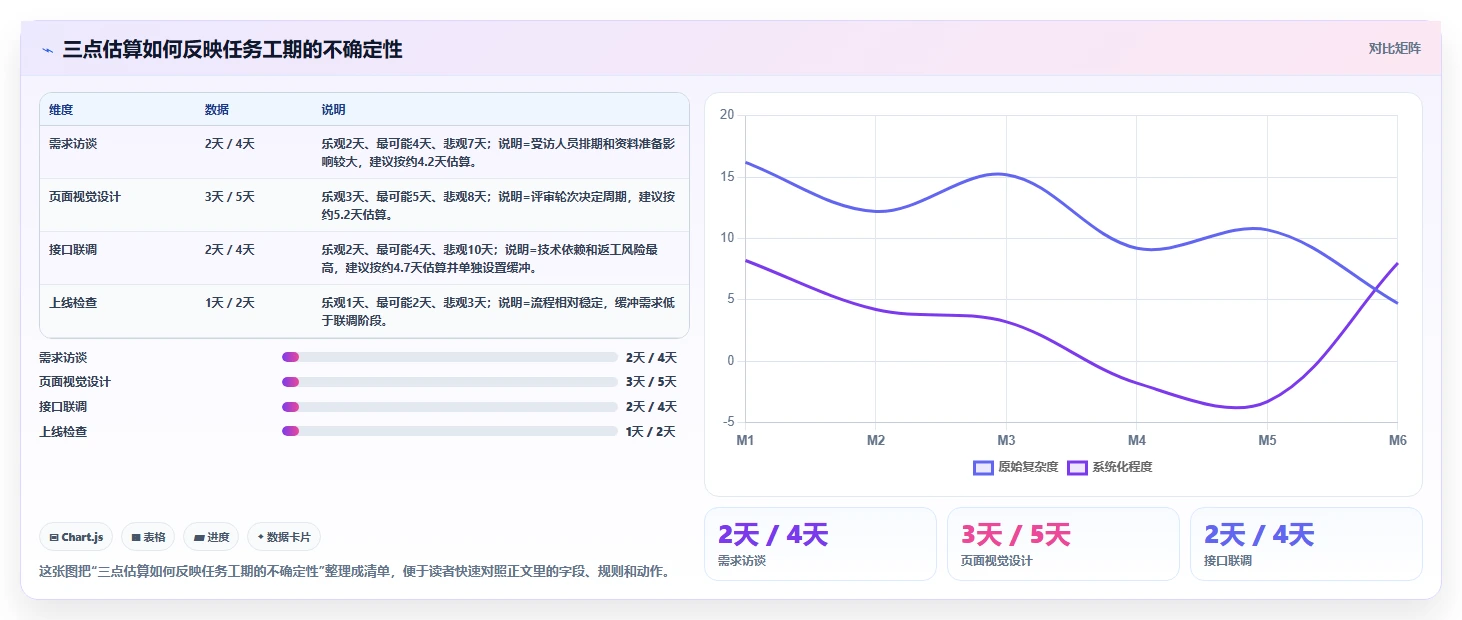Screen dimensions: 1462x620
Task: Select the 进度 tag chip
Action: click(212, 537)
